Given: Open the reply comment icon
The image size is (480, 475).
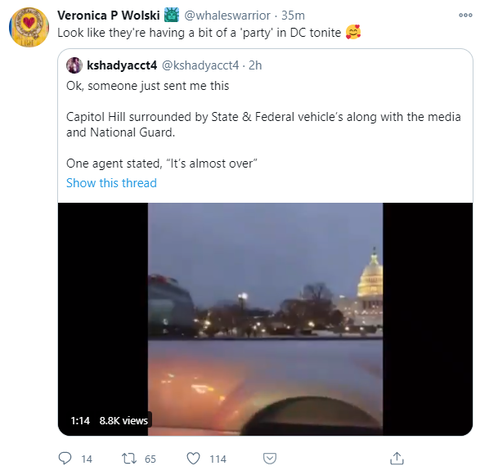Looking at the screenshot, I should pyautogui.click(x=65, y=458).
